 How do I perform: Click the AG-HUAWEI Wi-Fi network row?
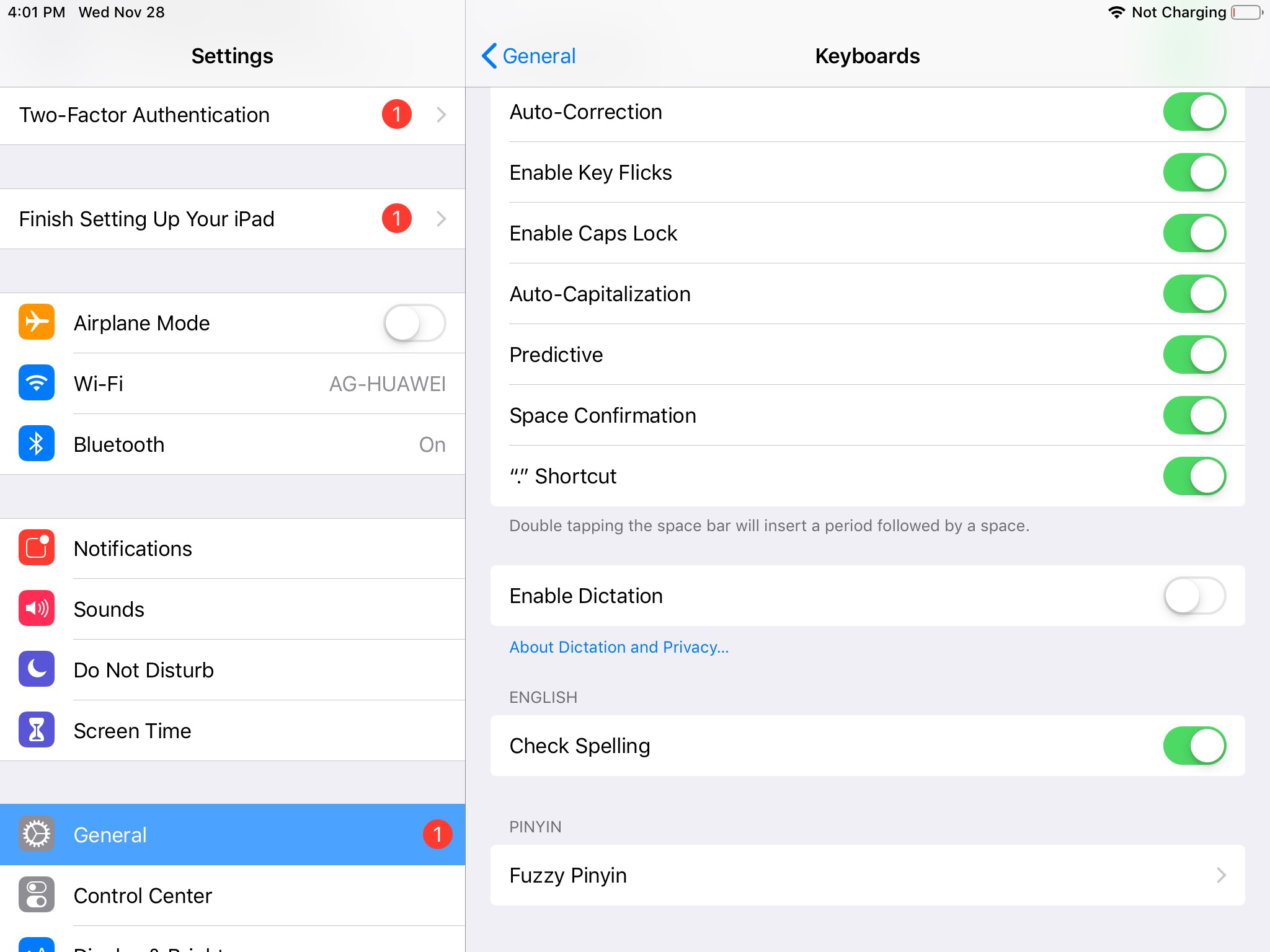tap(387, 383)
